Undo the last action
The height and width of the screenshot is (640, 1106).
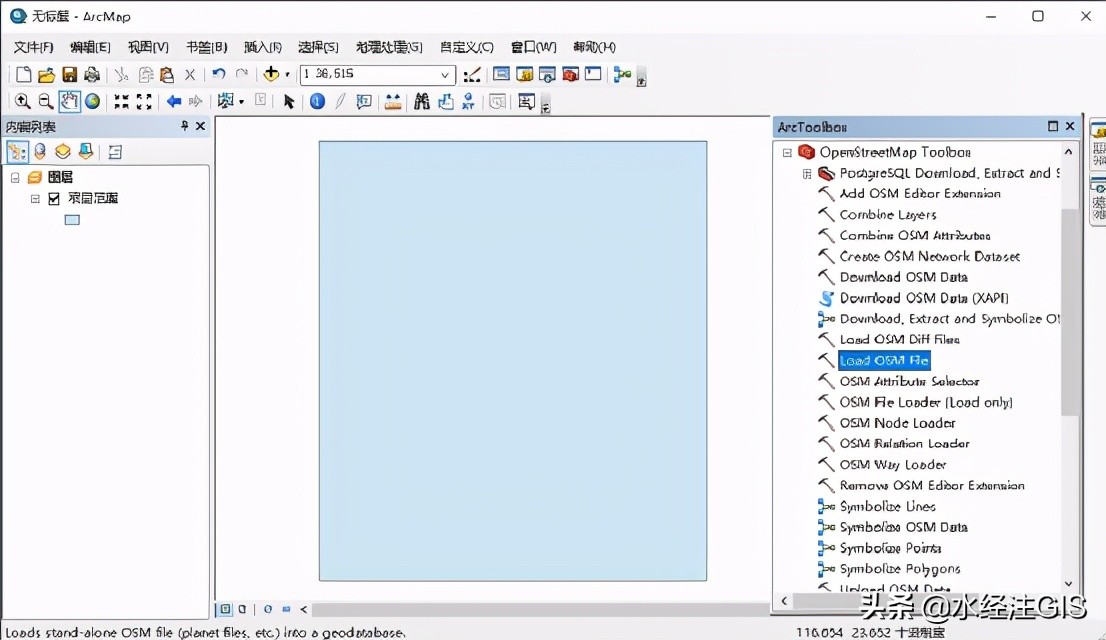pos(219,74)
